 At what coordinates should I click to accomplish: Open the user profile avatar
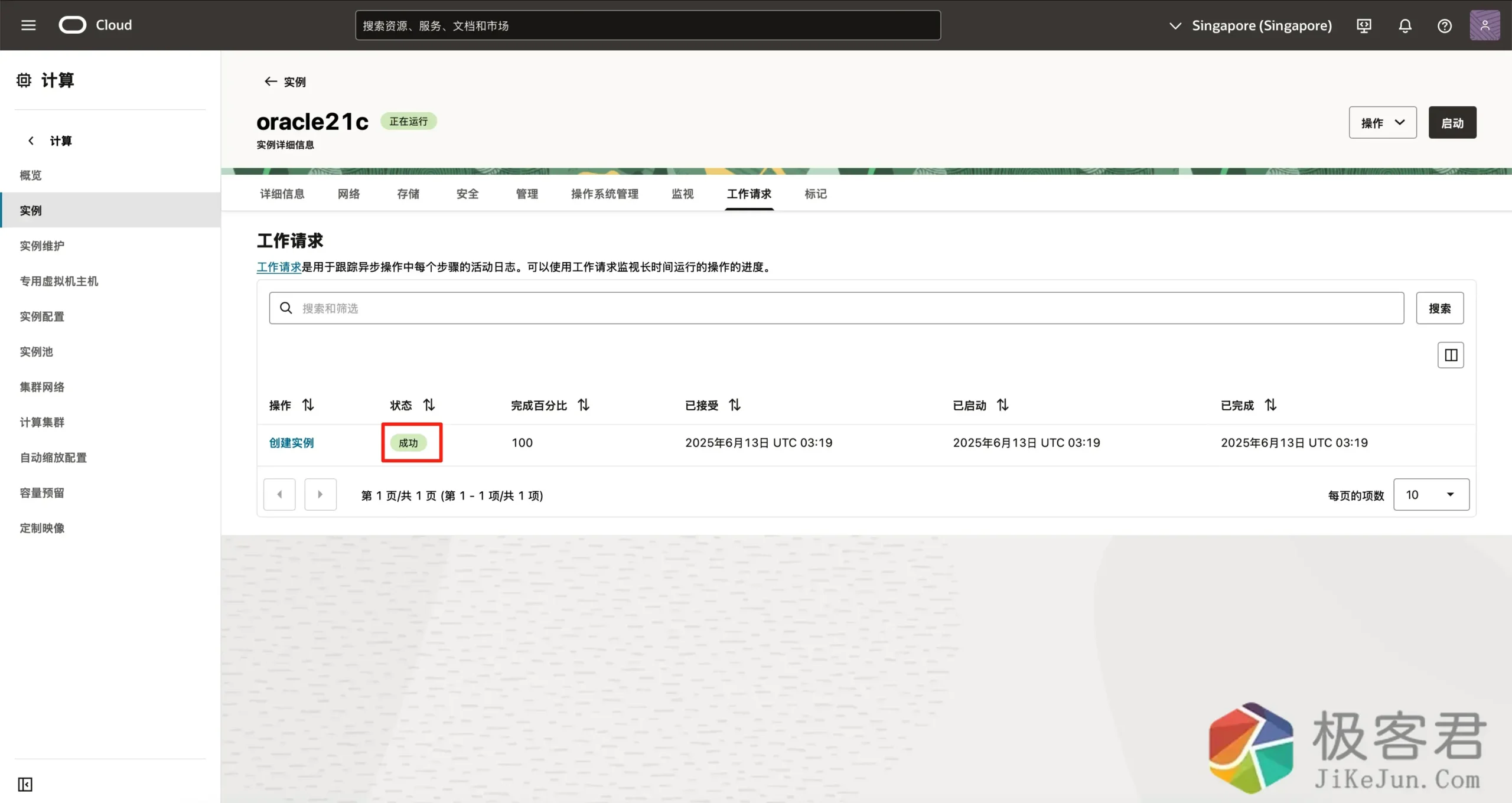point(1485,25)
